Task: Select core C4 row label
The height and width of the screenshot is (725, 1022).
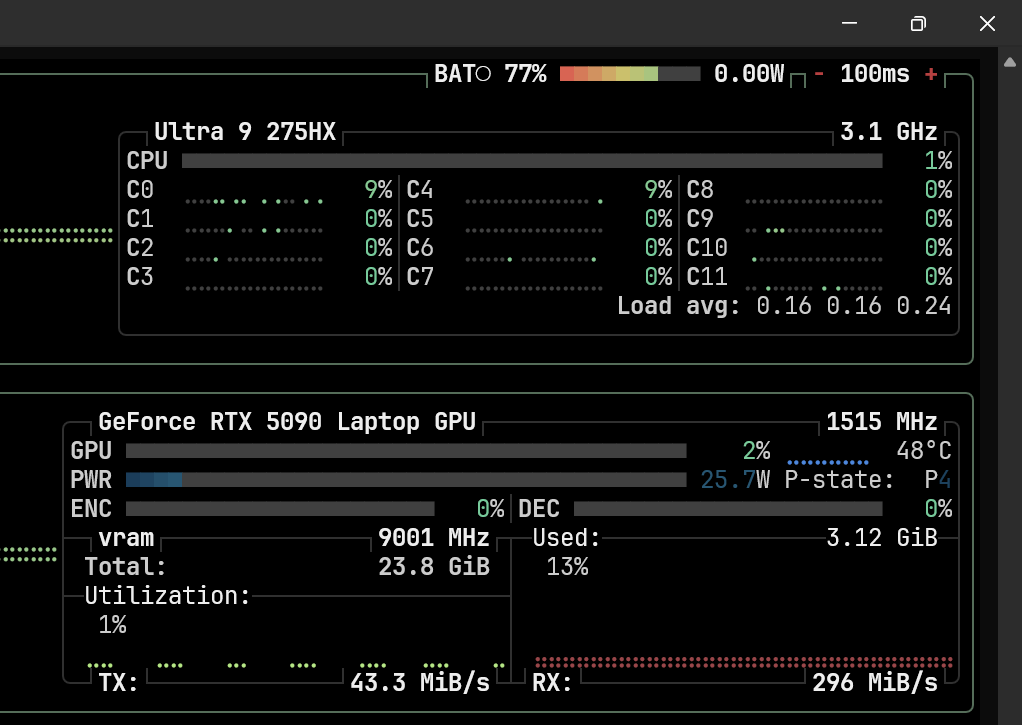Action: tap(420, 190)
